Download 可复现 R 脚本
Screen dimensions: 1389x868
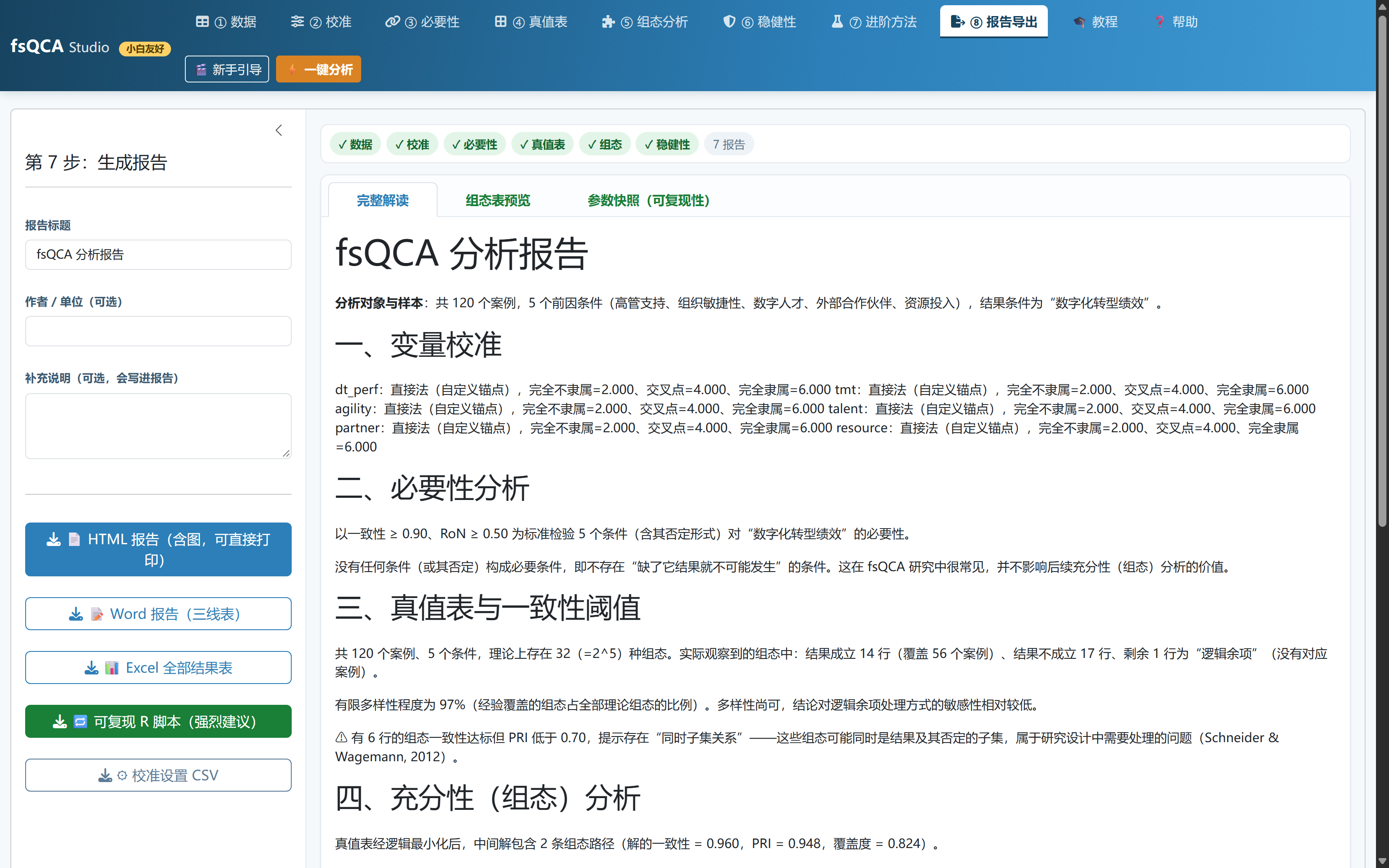pyautogui.click(x=158, y=722)
